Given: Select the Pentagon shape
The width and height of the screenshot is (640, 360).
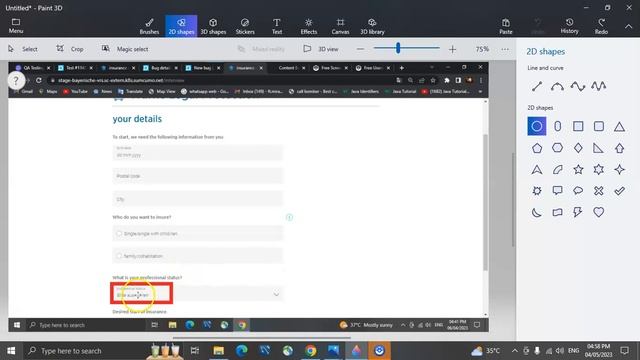Looking at the screenshot, I should click(x=537, y=148).
